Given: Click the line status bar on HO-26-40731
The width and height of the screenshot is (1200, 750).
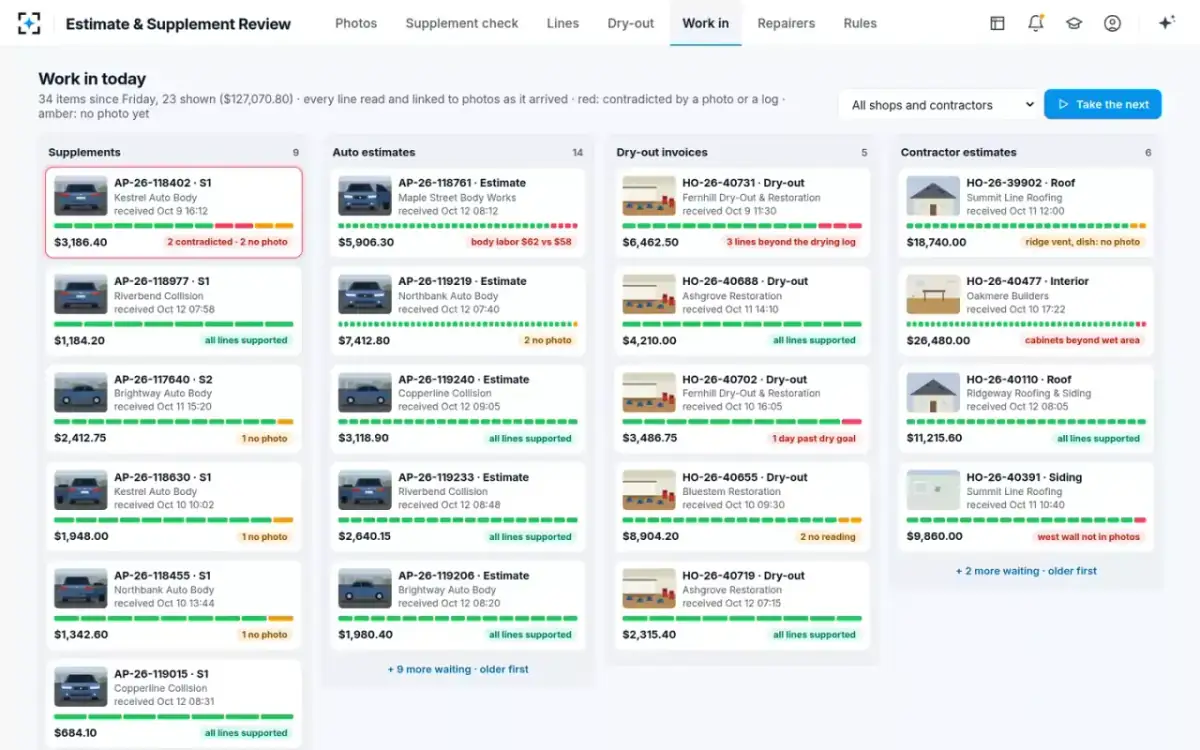Looking at the screenshot, I should tap(742, 226).
